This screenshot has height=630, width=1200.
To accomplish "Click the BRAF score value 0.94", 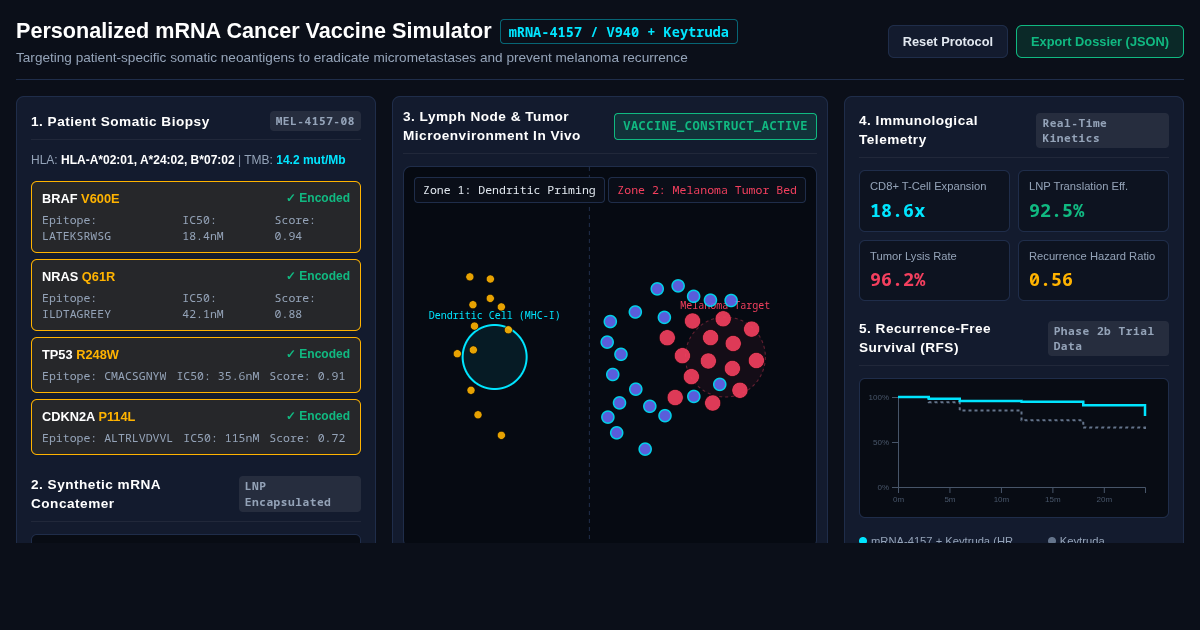I will point(288,237).
